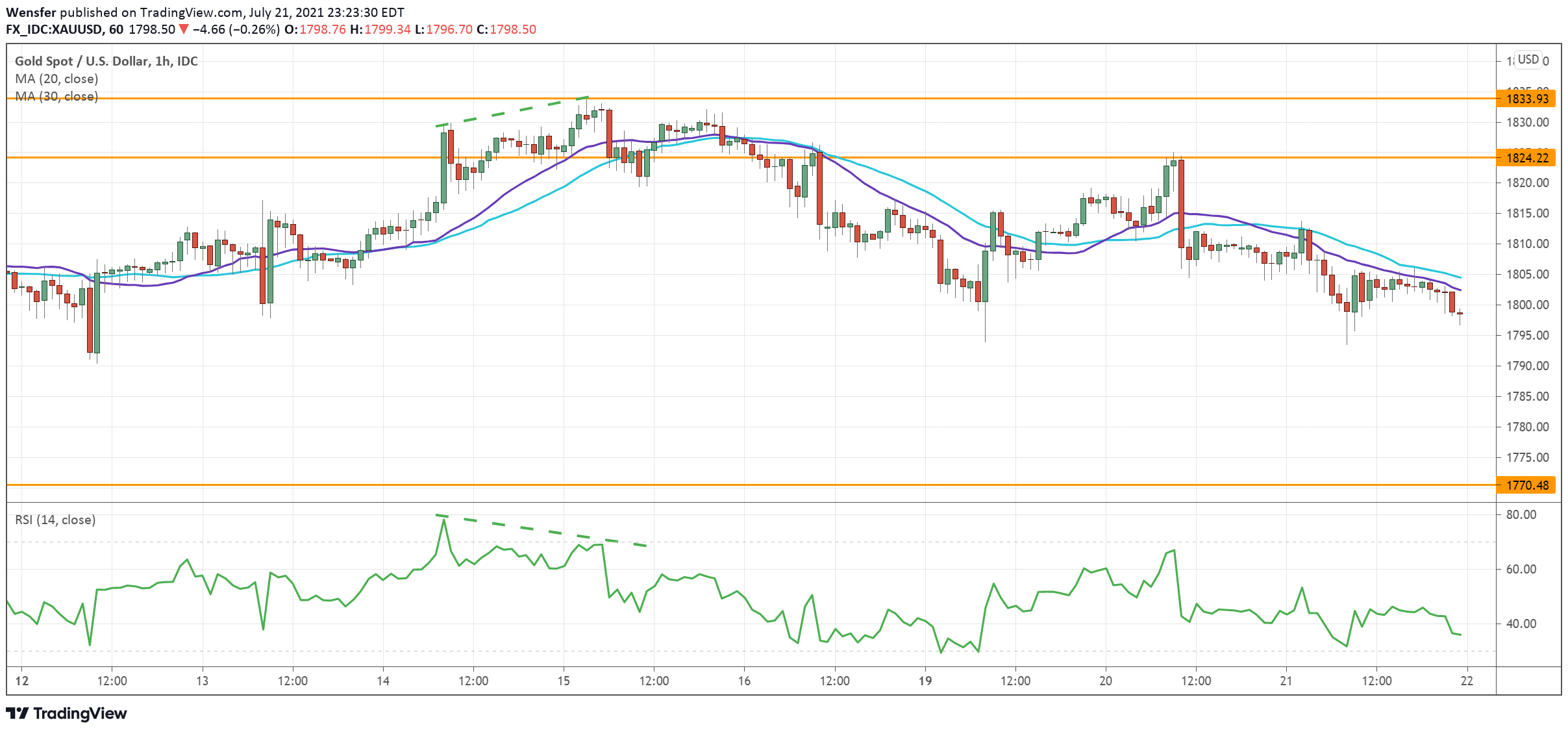This screenshot has height=732, width=1568.
Task: Select the MA (30, close) indicator label
Action: [x=56, y=97]
